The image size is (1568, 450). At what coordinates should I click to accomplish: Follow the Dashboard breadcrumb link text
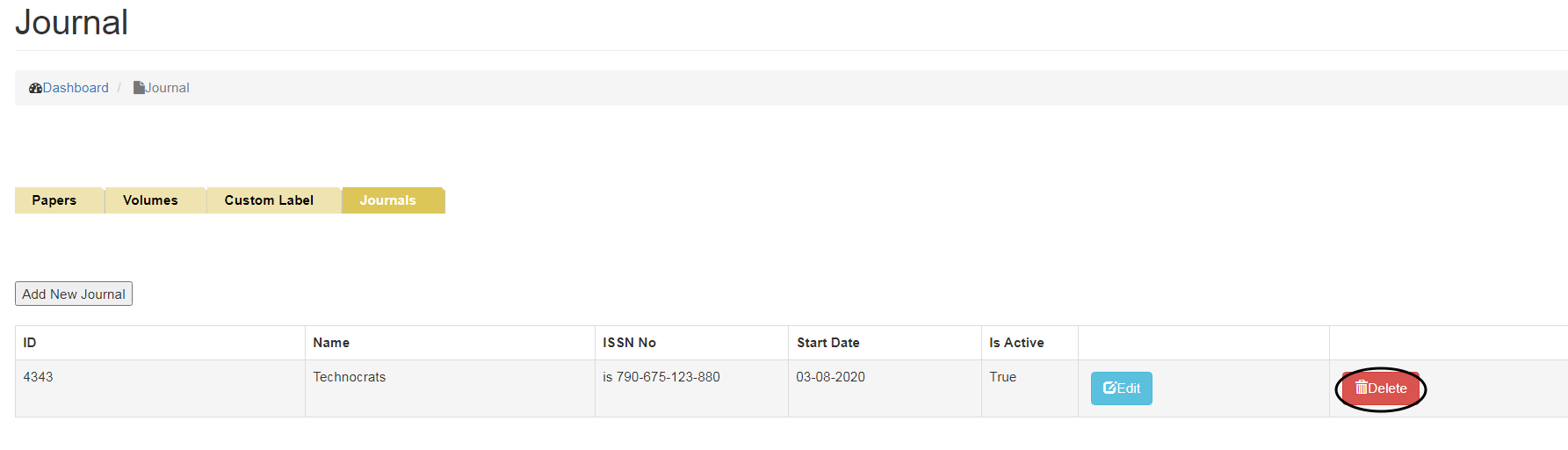tap(76, 88)
